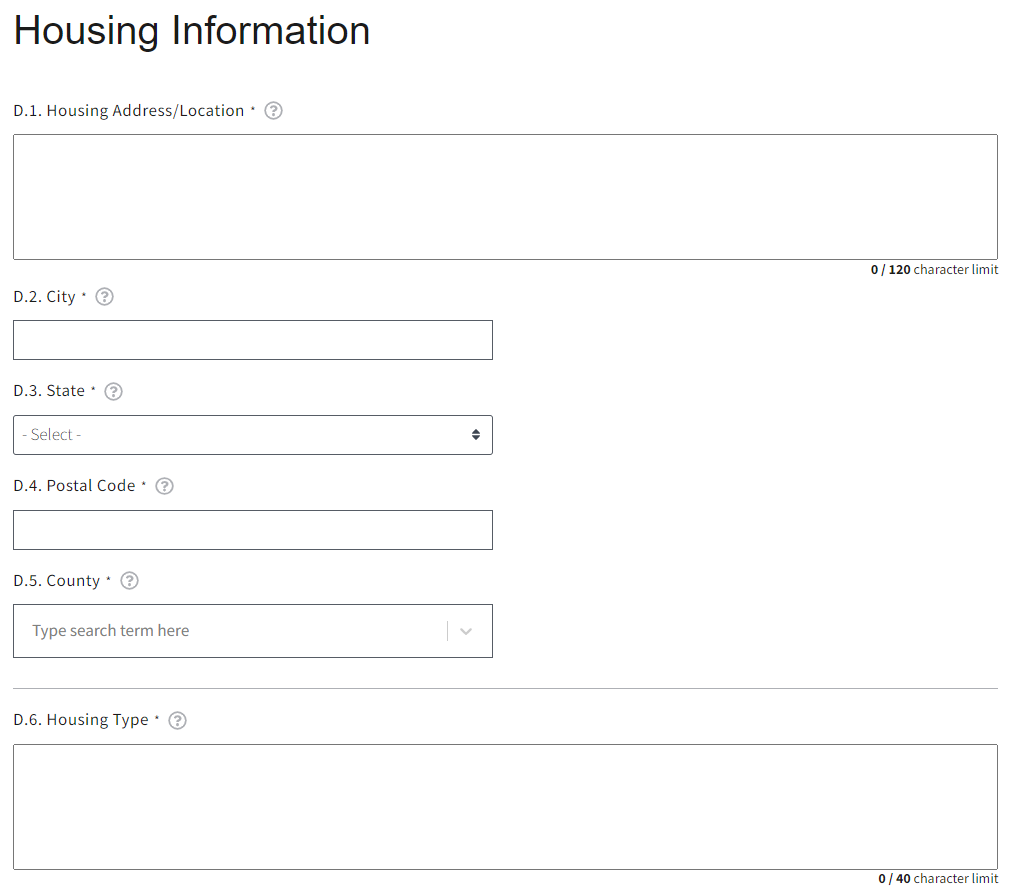The width and height of the screenshot is (1018, 890).
Task: Click the D.2. City label text
Action: (44, 297)
